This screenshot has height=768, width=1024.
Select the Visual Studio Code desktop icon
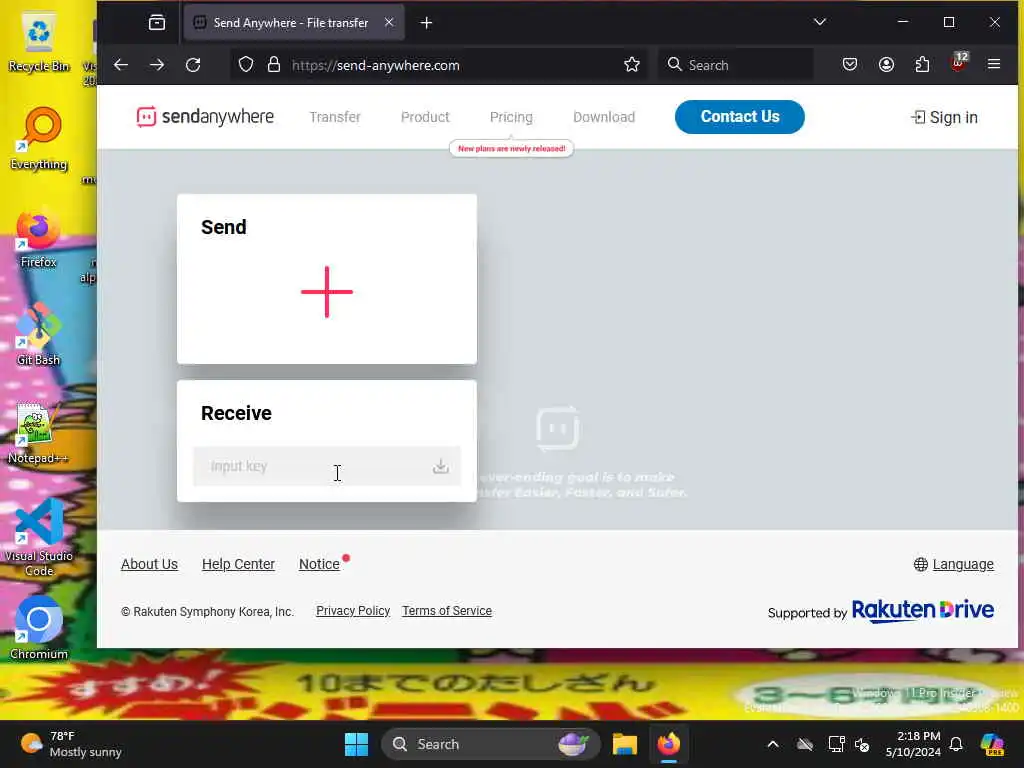click(x=39, y=537)
